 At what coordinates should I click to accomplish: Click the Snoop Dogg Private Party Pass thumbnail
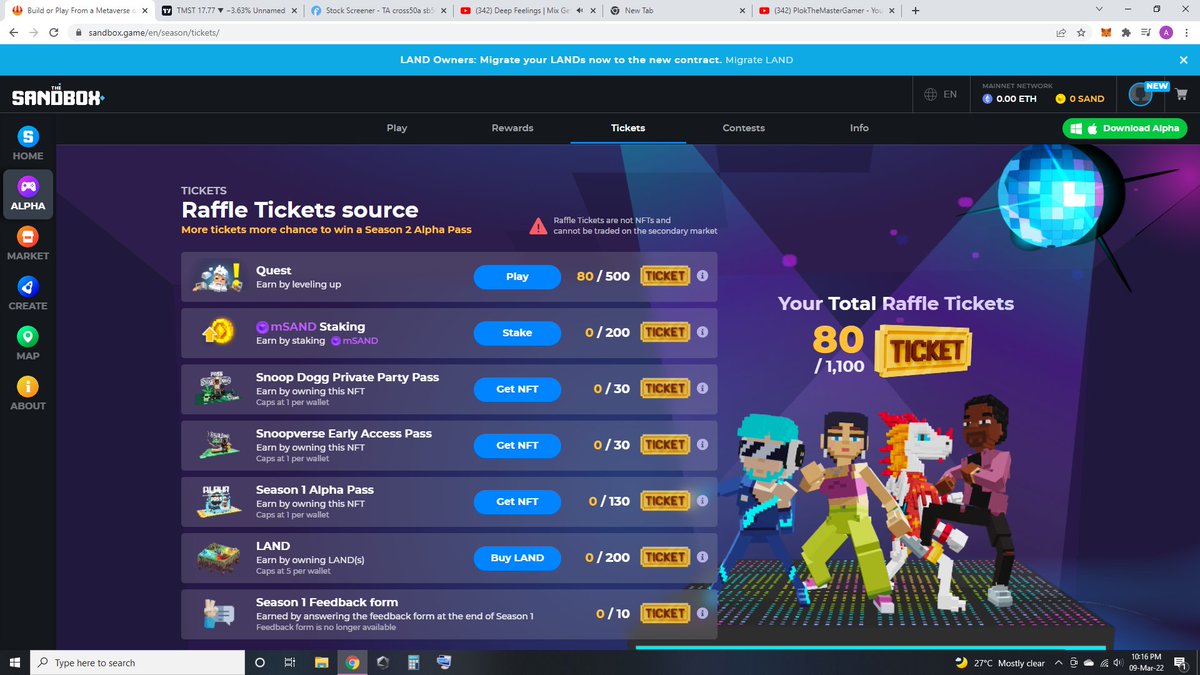216,389
